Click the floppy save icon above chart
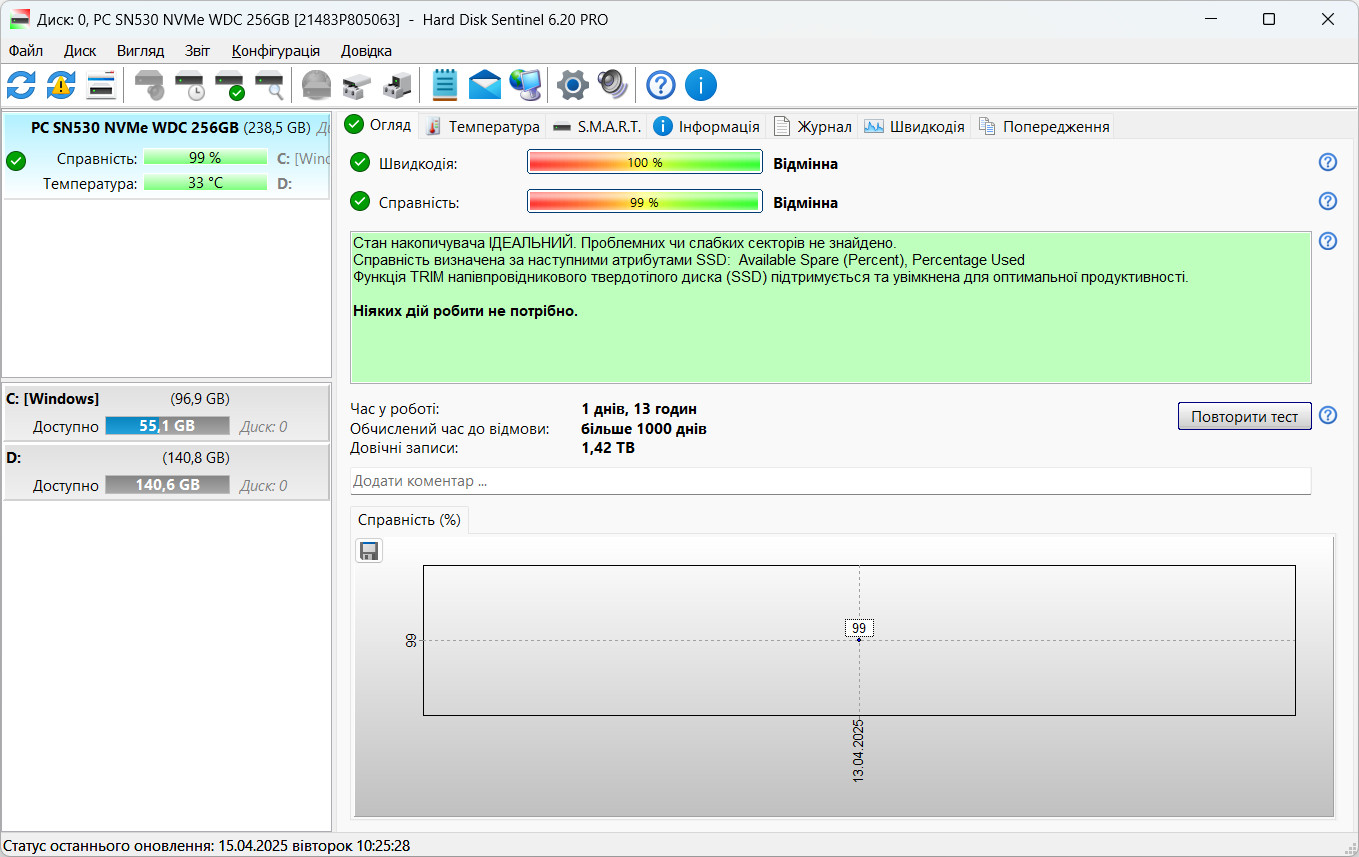This screenshot has width=1359, height=857. click(x=369, y=551)
